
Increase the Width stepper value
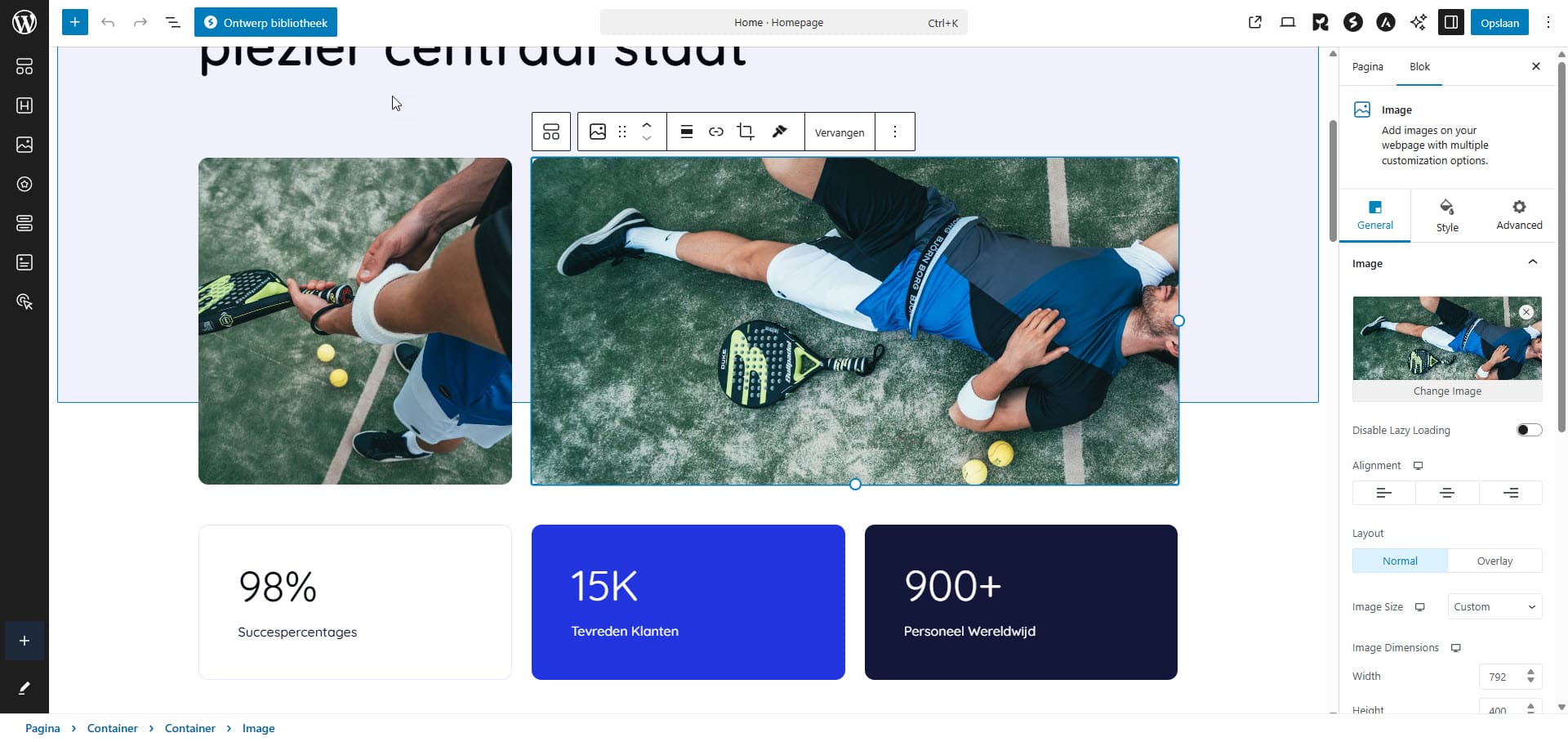click(x=1530, y=672)
